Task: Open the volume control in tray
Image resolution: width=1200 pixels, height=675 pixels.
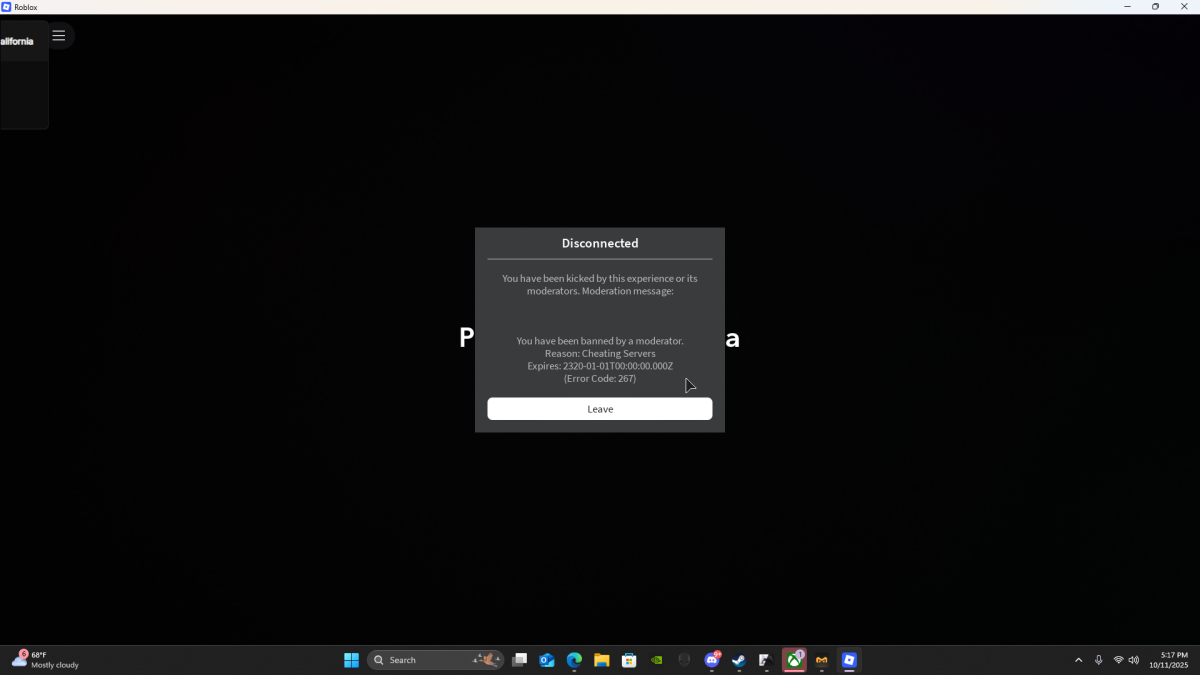Action: [1134, 660]
